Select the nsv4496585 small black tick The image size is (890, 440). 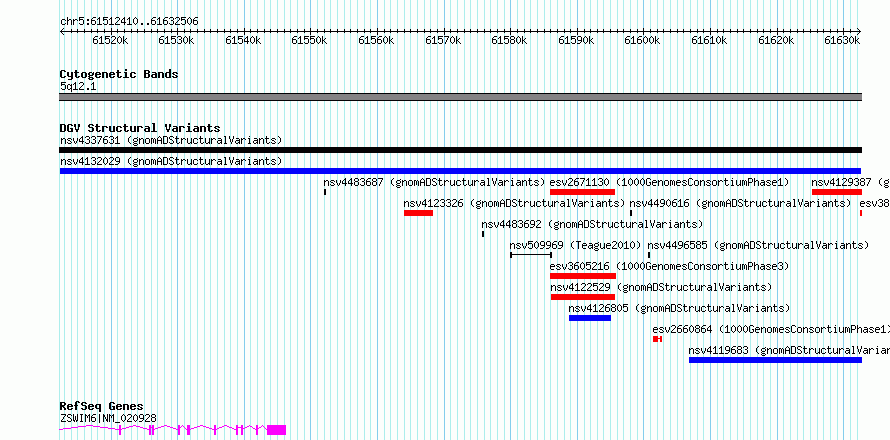[x=649, y=255]
